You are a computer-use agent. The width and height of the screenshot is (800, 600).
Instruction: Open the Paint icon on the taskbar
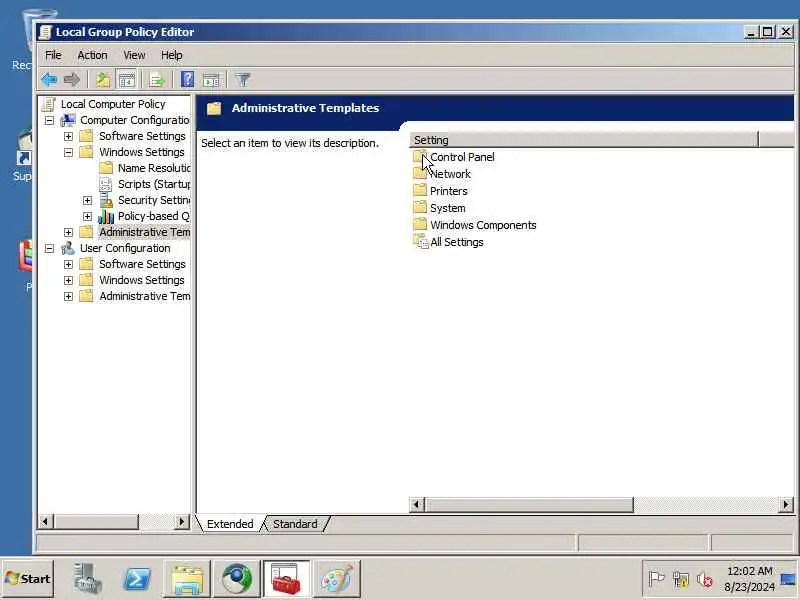point(337,579)
